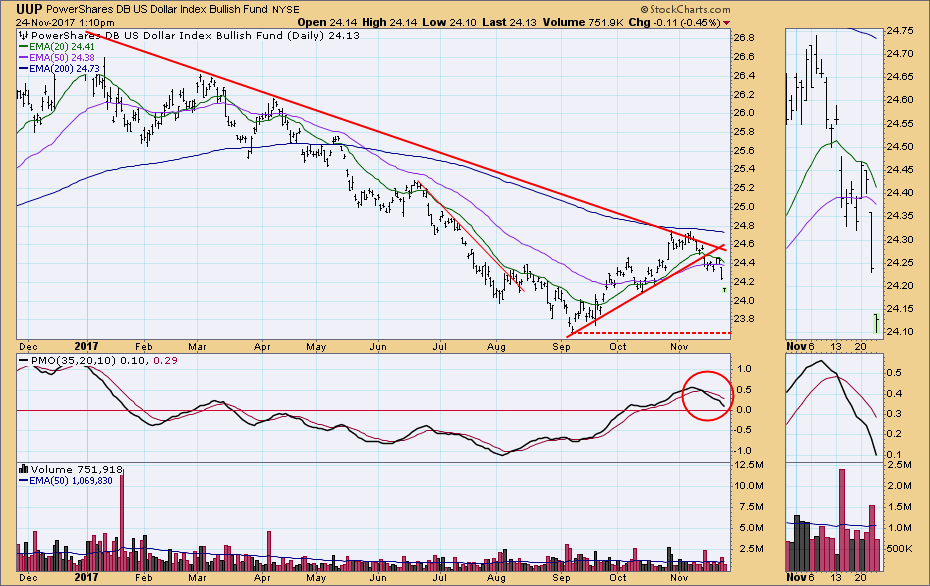Click the Volume 751.9K header value
The width and height of the screenshot is (930, 586).
[x=582, y=23]
